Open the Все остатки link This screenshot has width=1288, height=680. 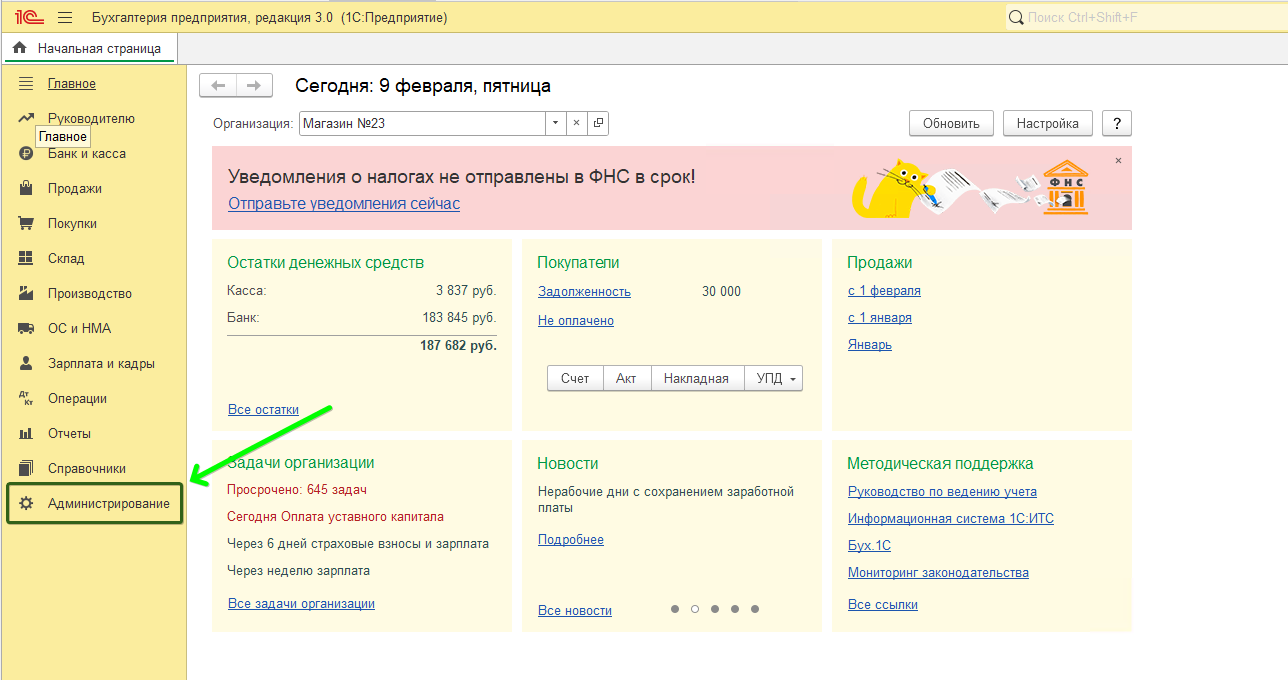click(263, 409)
